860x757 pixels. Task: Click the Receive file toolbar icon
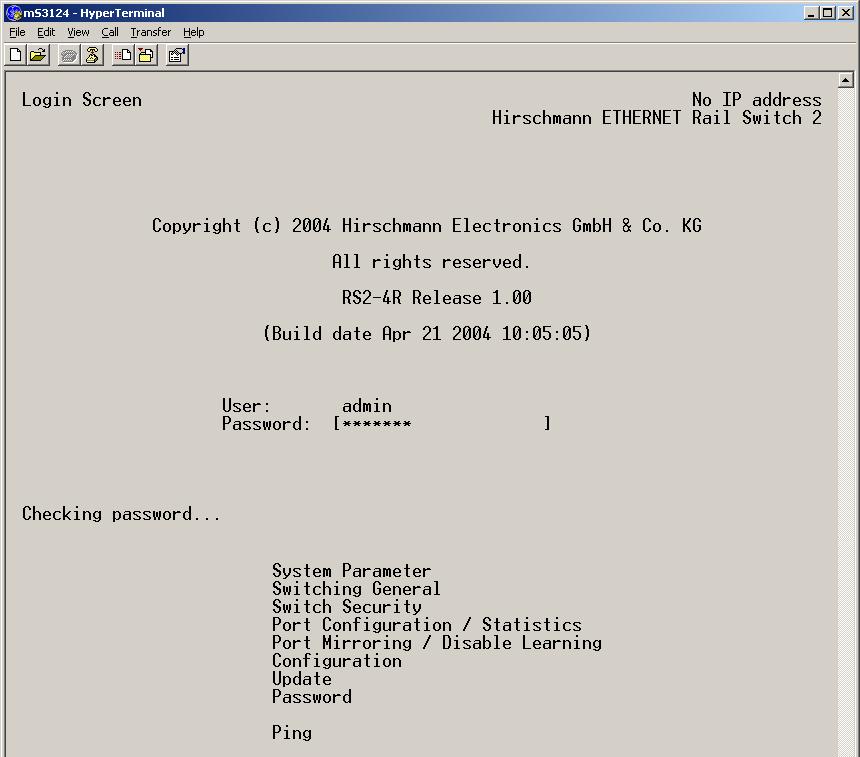coord(146,56)
